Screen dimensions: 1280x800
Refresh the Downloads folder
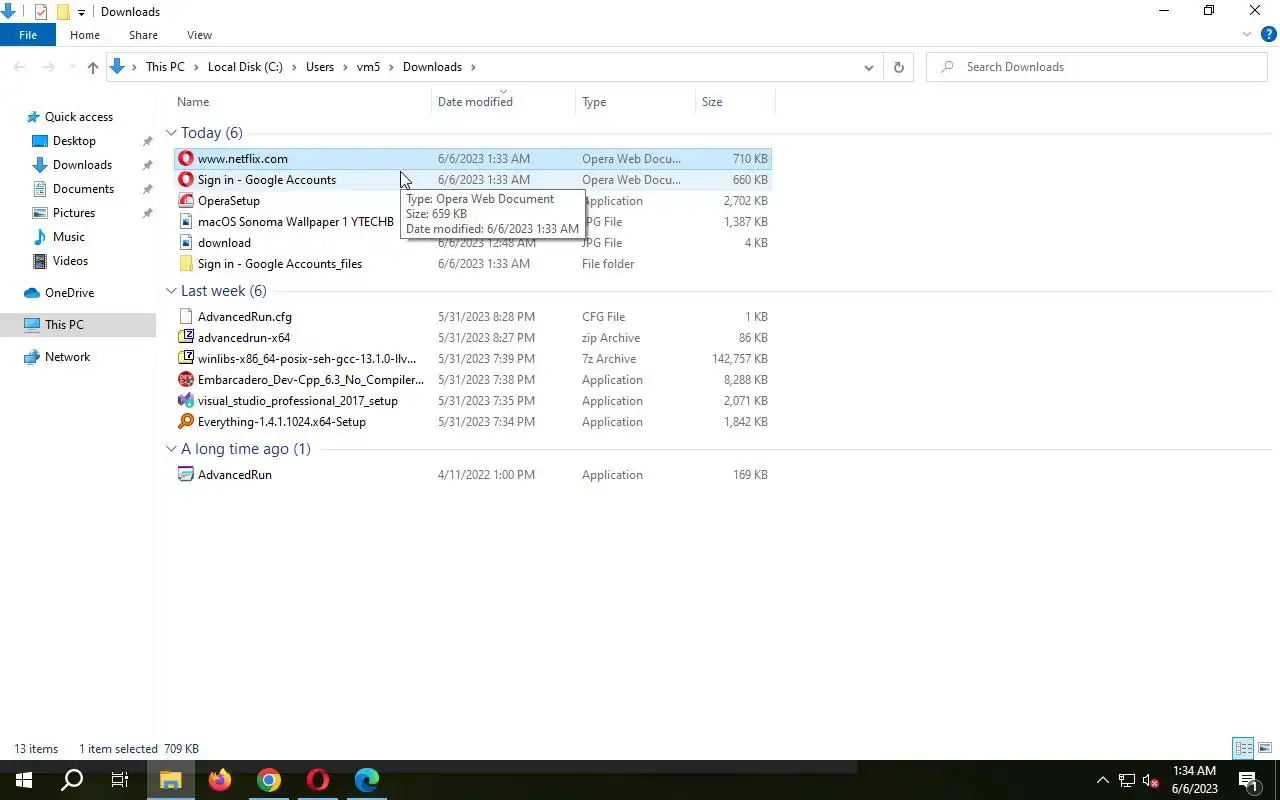898,67
